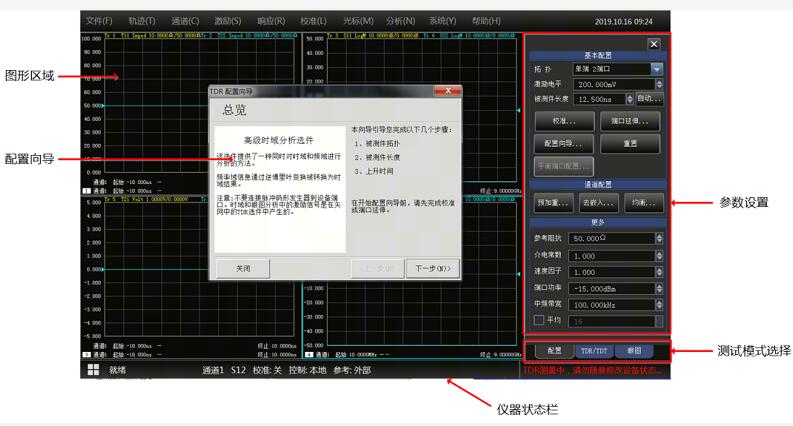Click the 更多 section header
Screen dimensions: 793x426
[598, 222]
